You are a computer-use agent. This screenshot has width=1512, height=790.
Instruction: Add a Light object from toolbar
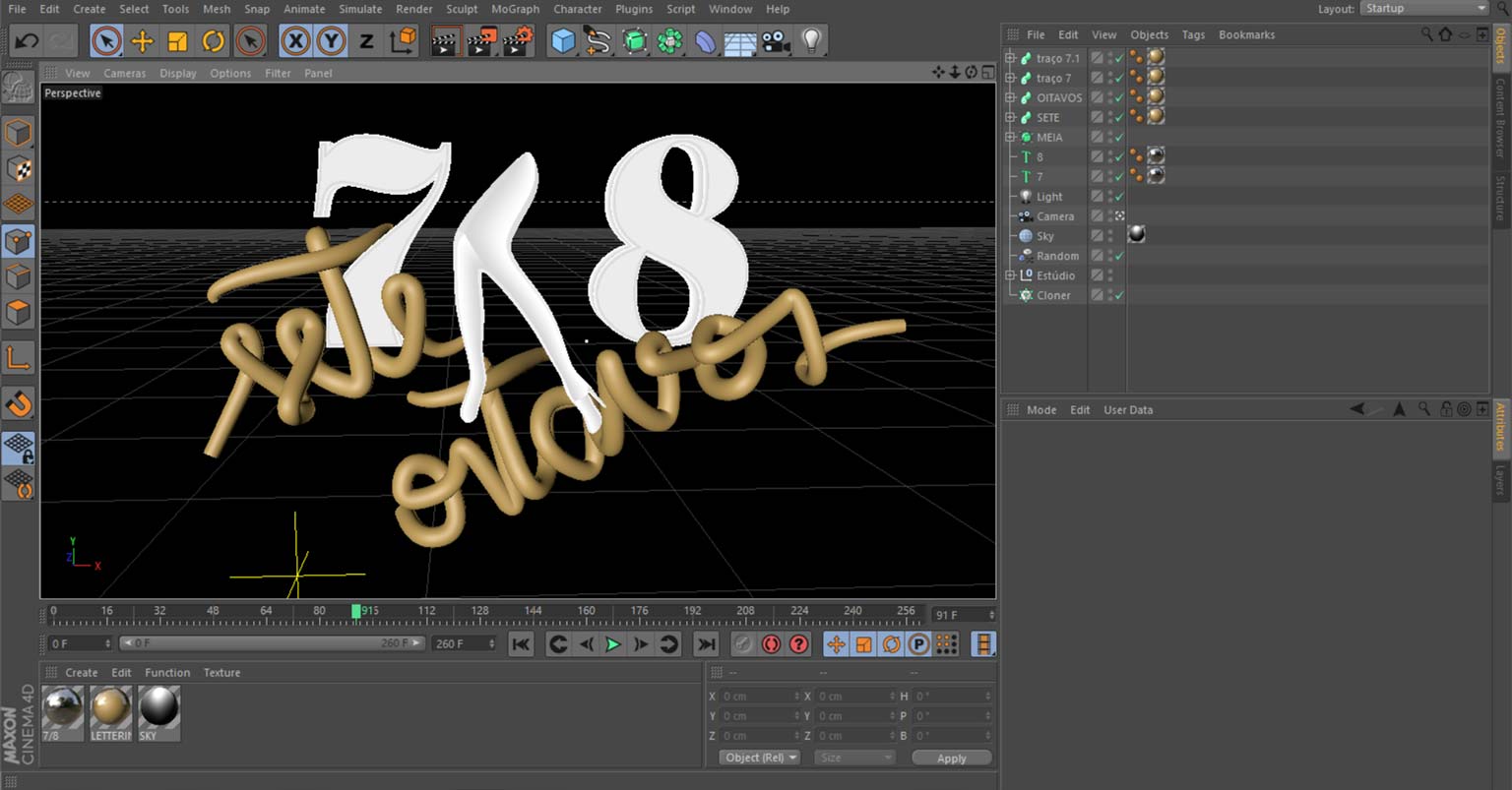(x=811, y=41)
